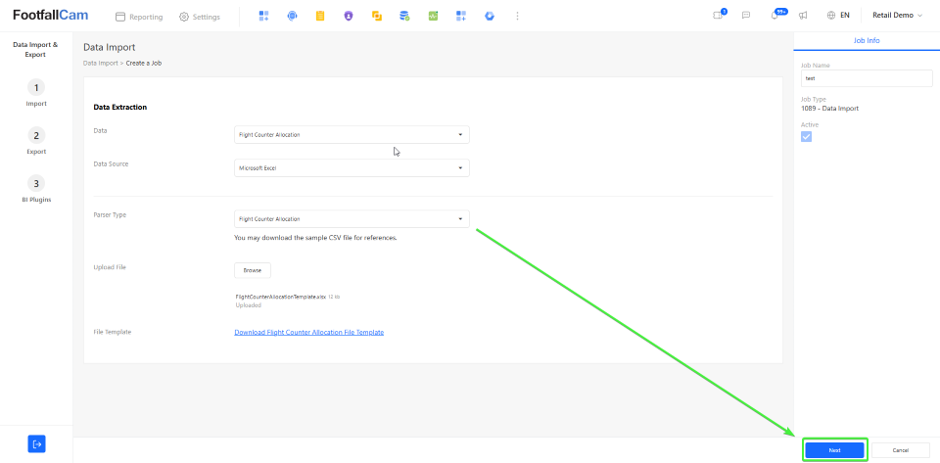The width and height of the screenshot is (940, 463).
Task: Click the sample CSV file reference text
Action: click(315, 238)
